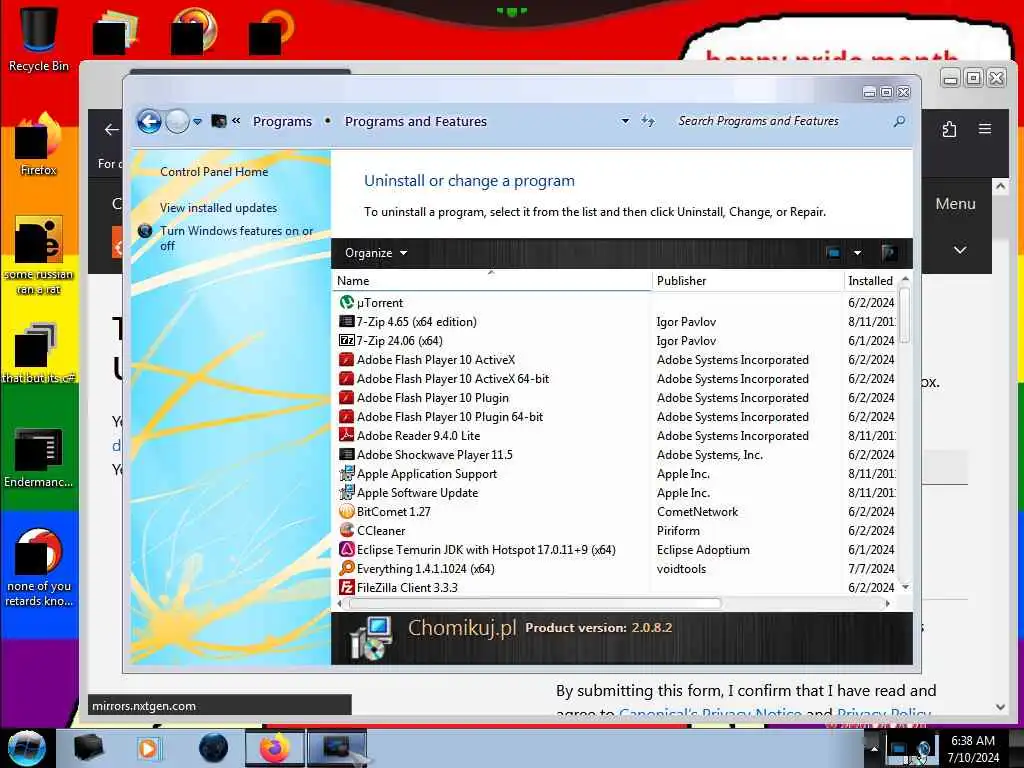
Task: Select Adobe Flash Player 10 ActiveX icon
Action: point(347,359)
